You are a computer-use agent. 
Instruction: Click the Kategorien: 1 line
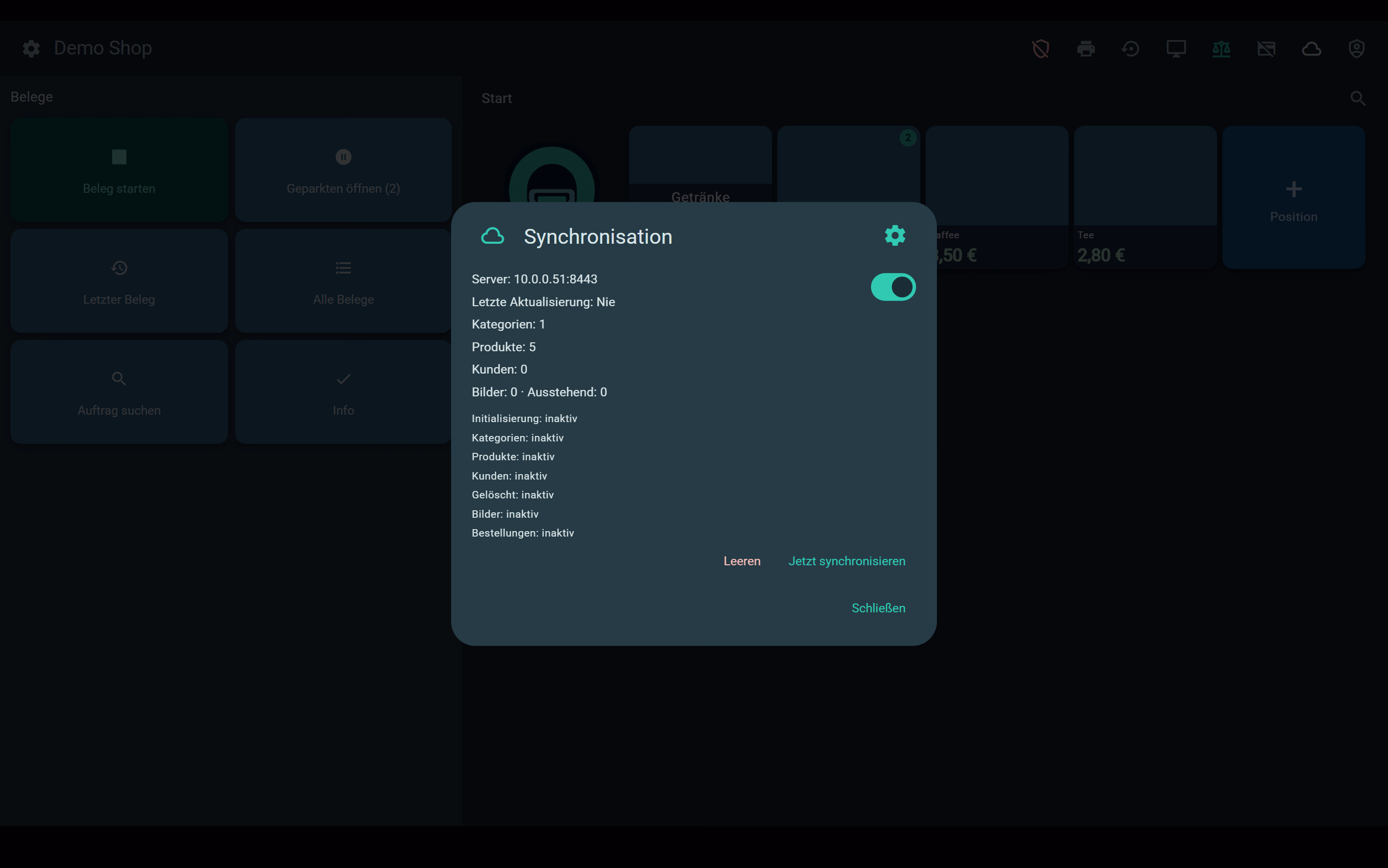point(508,325)
